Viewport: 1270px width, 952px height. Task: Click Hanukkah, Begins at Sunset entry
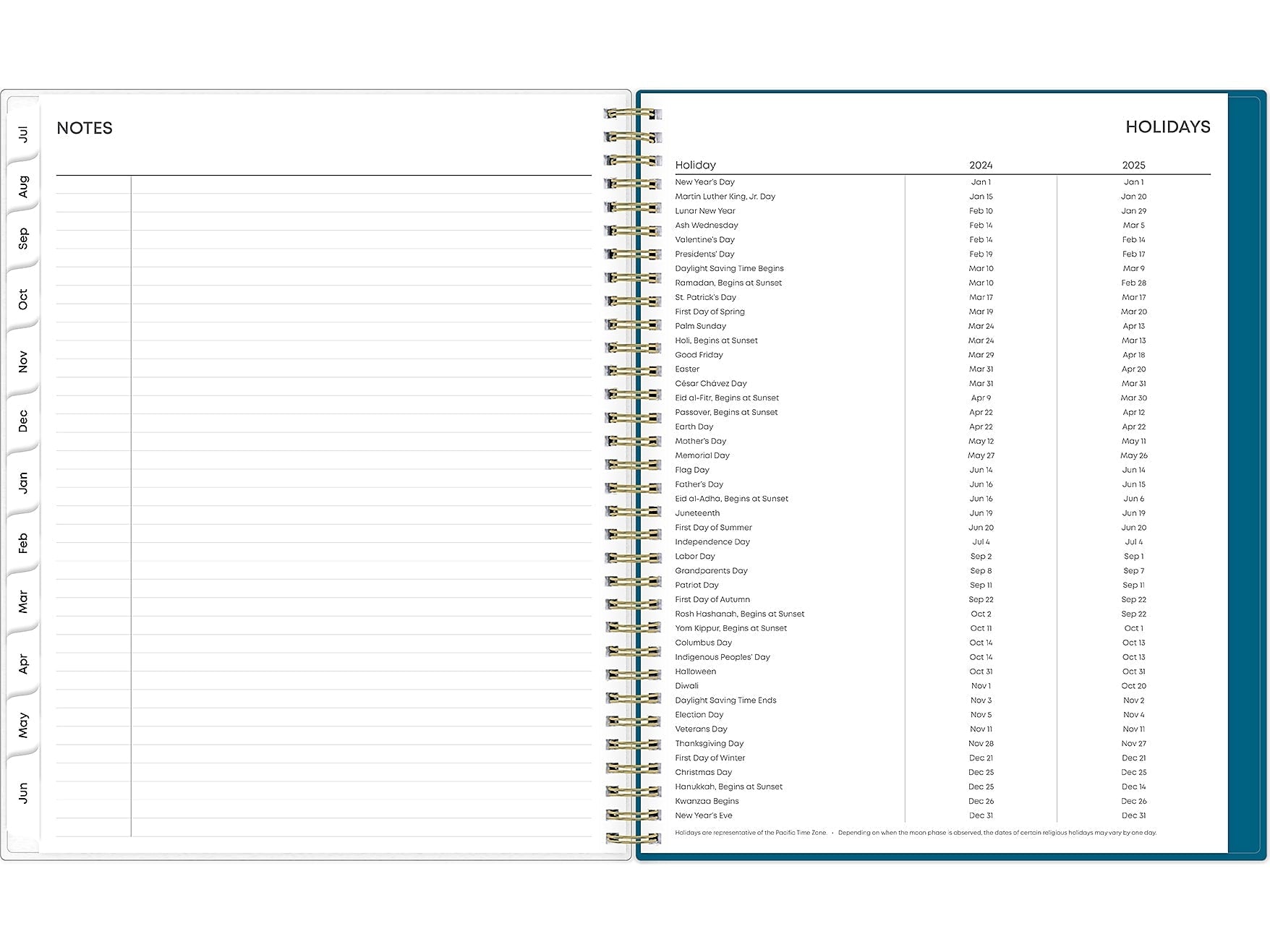pyautogui.click(x=728, y=787)
